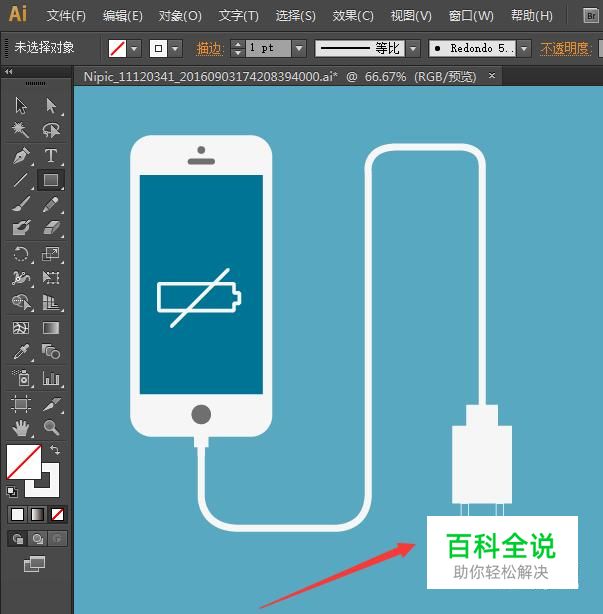Open Adobe Bridge with Br button

click(x=590, y=16)
